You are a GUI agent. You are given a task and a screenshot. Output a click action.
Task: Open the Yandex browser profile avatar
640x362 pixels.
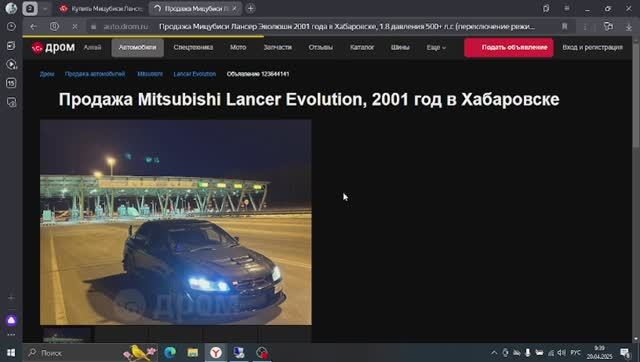(x=11, y=8)
